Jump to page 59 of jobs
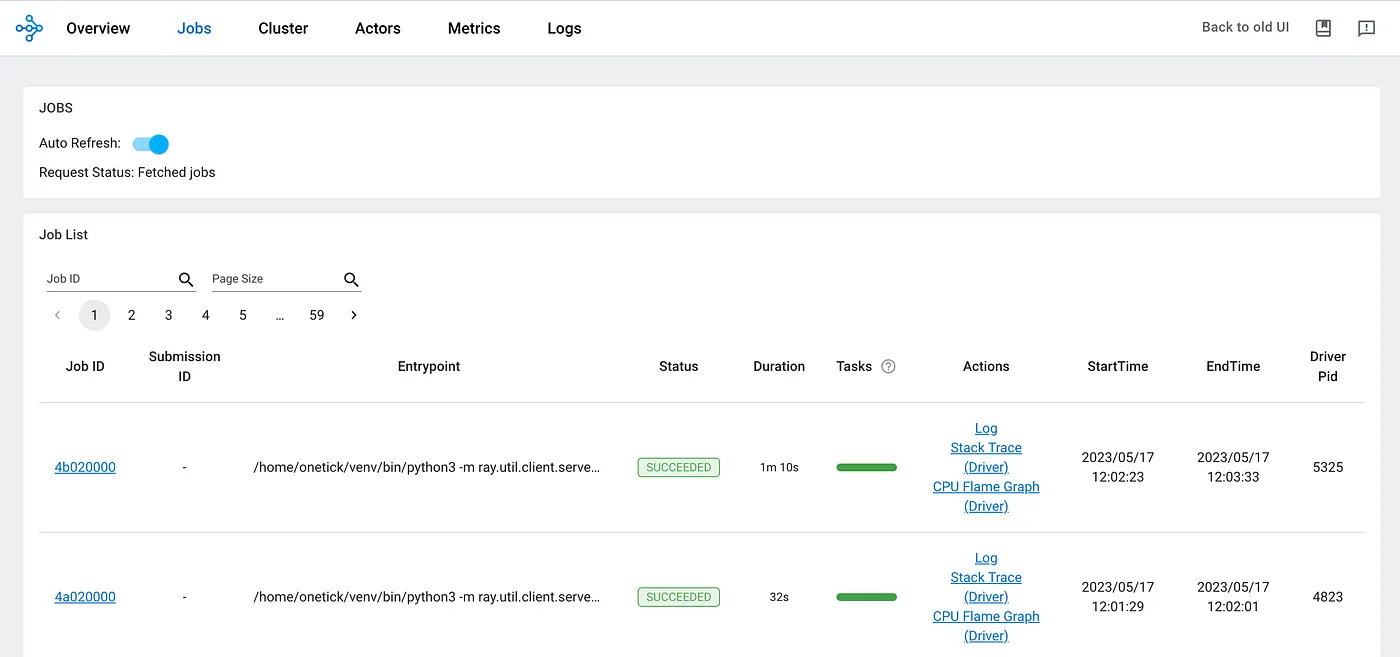This screenshot has height=657, width=1400. pyautogui.click(x=317, y=315)
